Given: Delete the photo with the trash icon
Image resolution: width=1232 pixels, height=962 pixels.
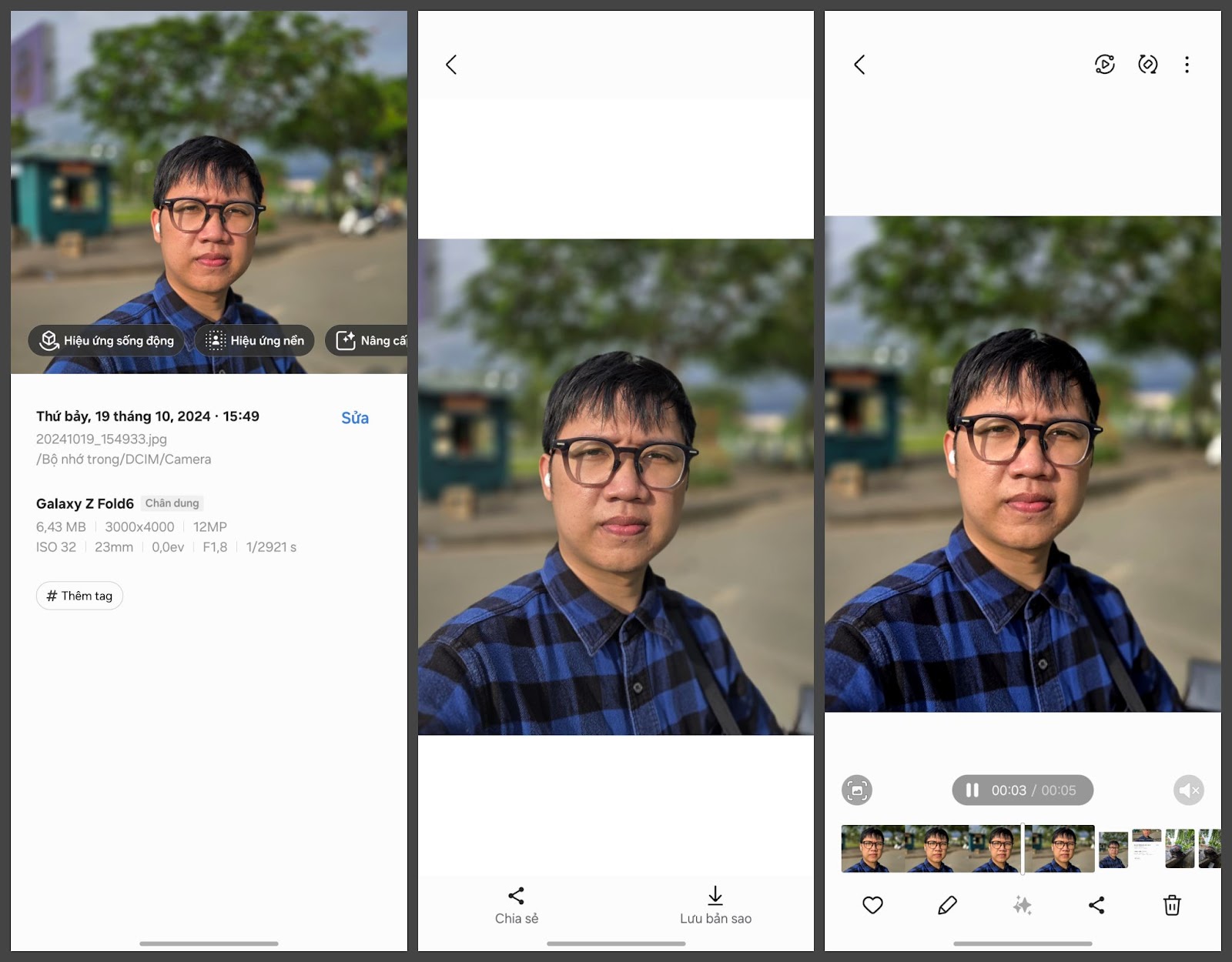Looking at the screenshot, I should (1171, 905).
